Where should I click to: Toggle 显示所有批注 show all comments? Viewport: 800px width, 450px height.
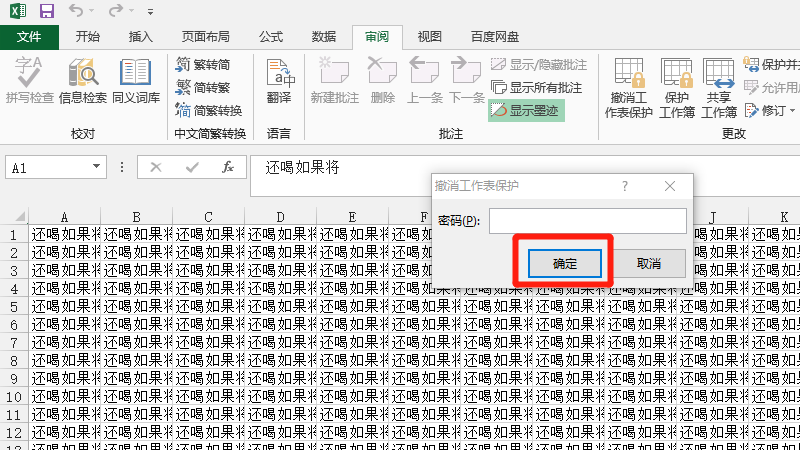536,87
